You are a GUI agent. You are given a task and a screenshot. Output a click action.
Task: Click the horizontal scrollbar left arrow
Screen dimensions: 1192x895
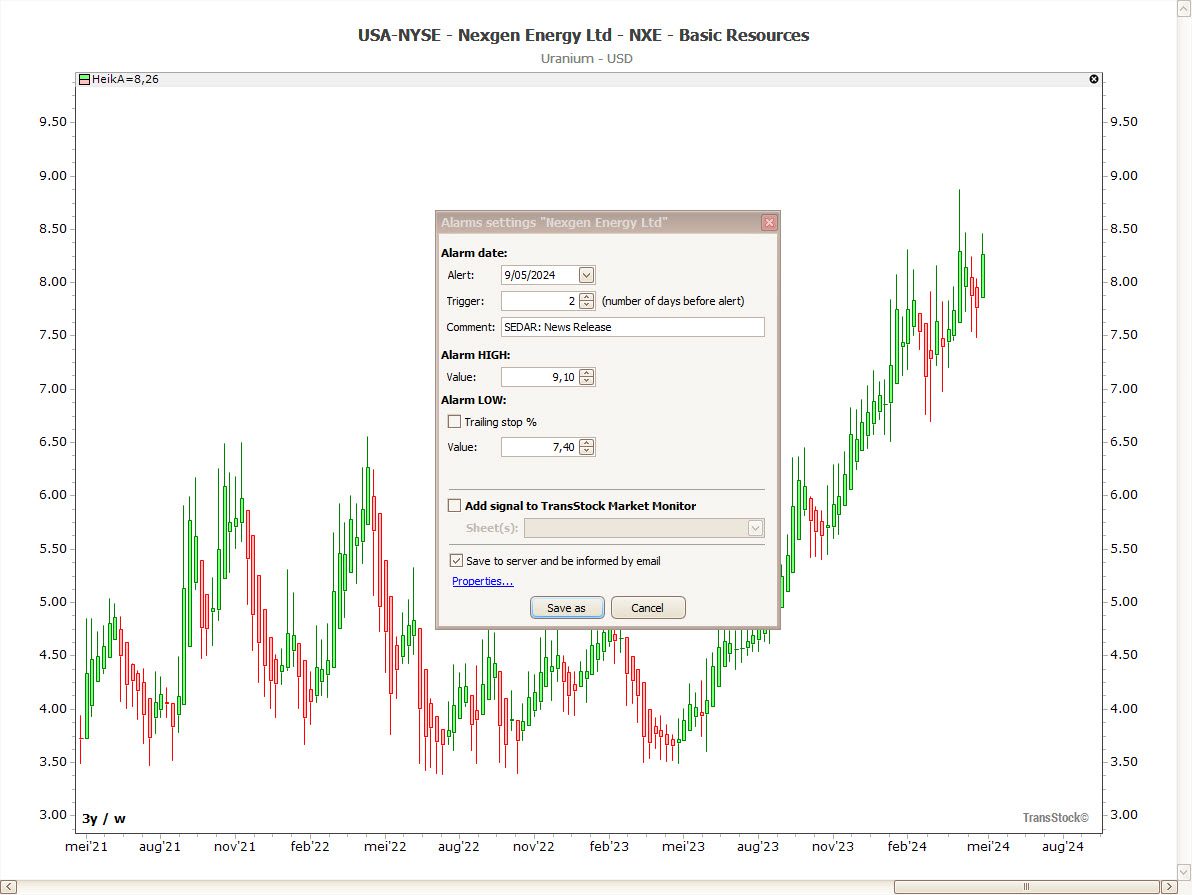[9, 886]
